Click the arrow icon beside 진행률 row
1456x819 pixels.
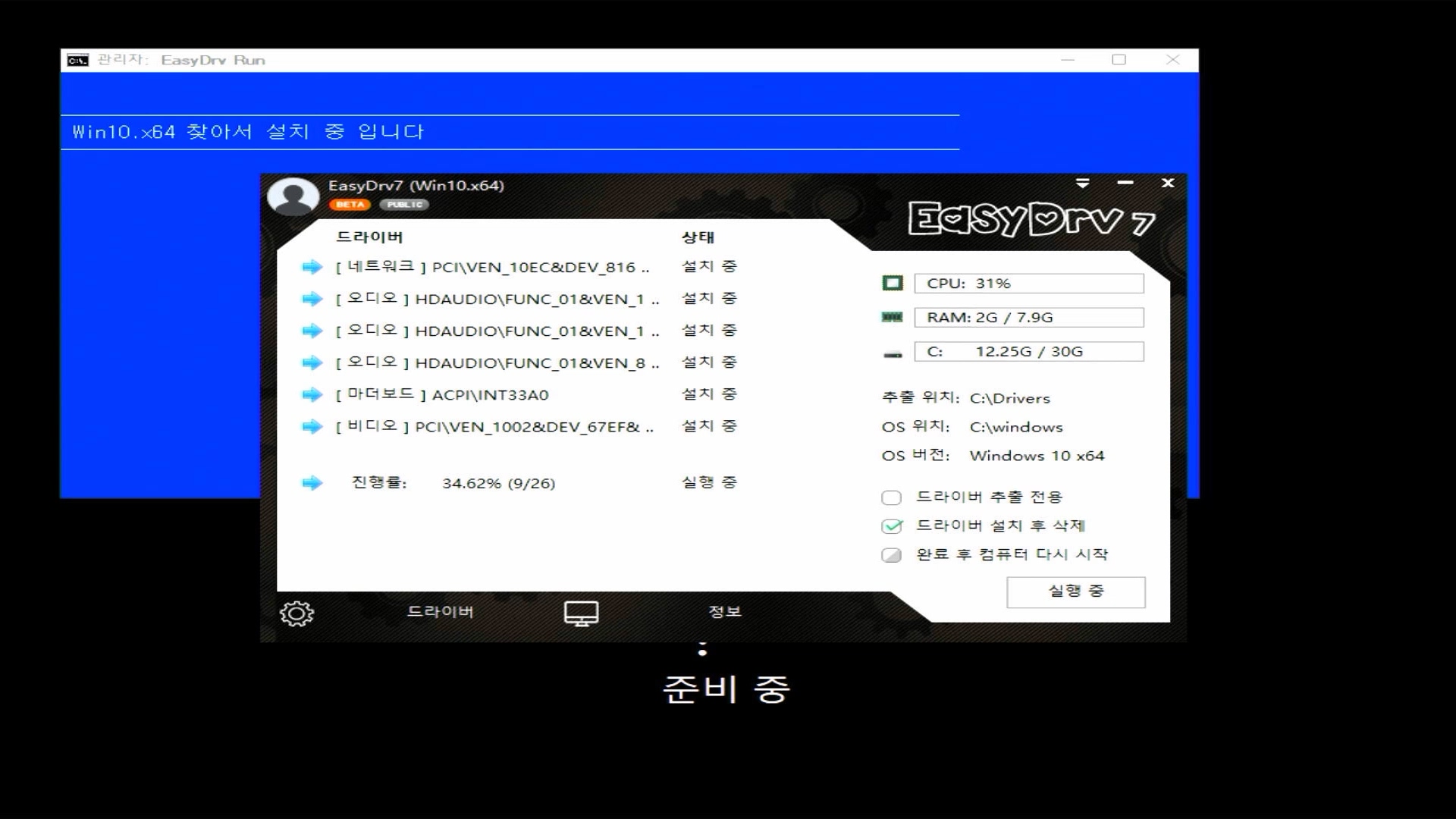pyautogui.click(x=312, y=483)
